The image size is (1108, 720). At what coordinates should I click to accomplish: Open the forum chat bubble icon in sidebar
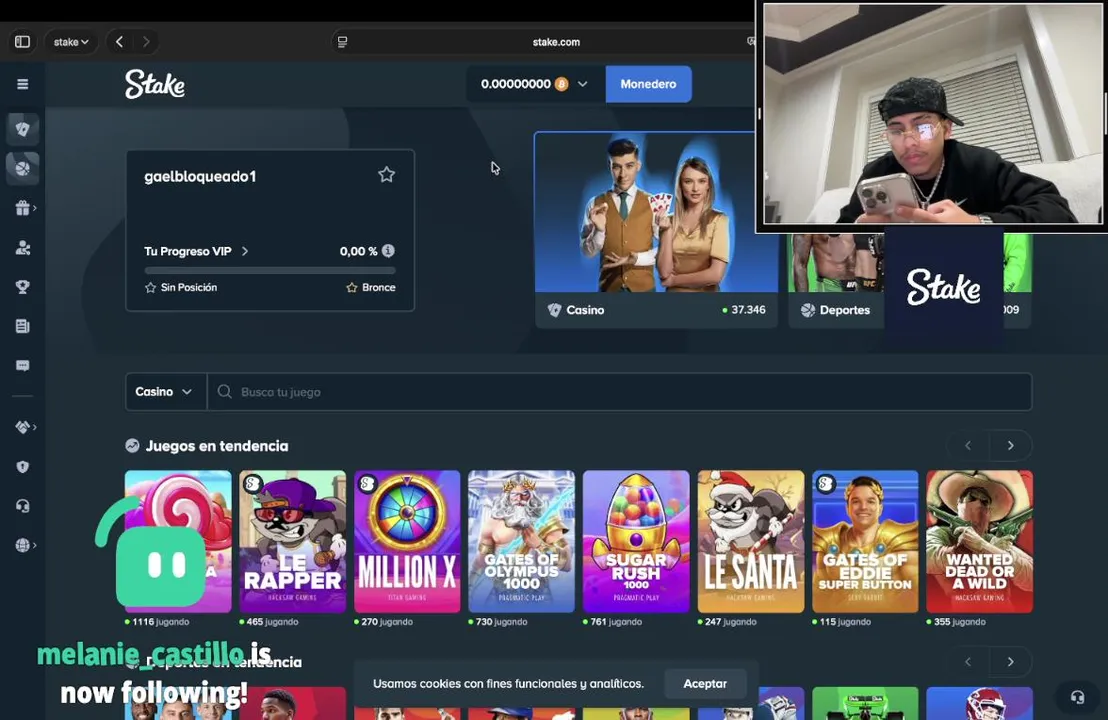click(23, 365)
